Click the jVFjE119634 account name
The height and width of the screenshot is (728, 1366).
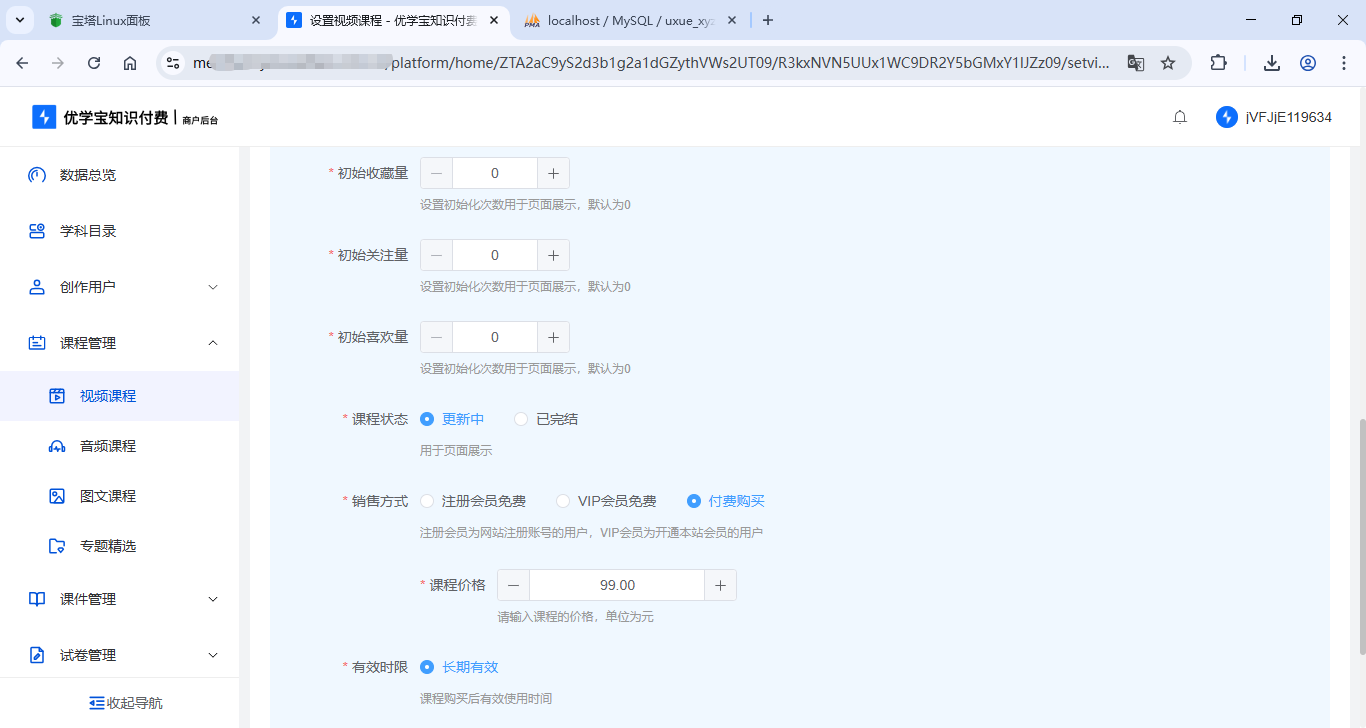[x=1290, y=116]
